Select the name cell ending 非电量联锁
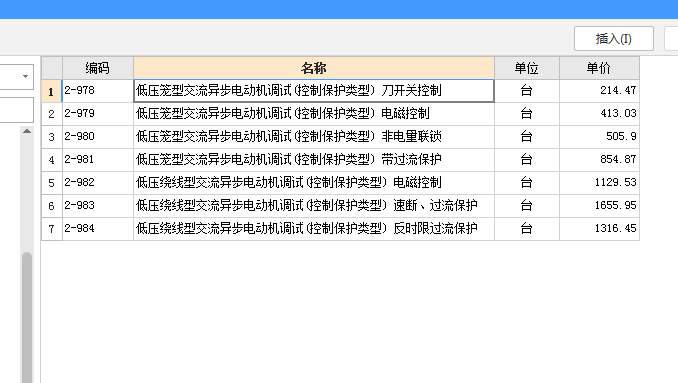This screenshot has width=678, height=383. pos(314,137)
